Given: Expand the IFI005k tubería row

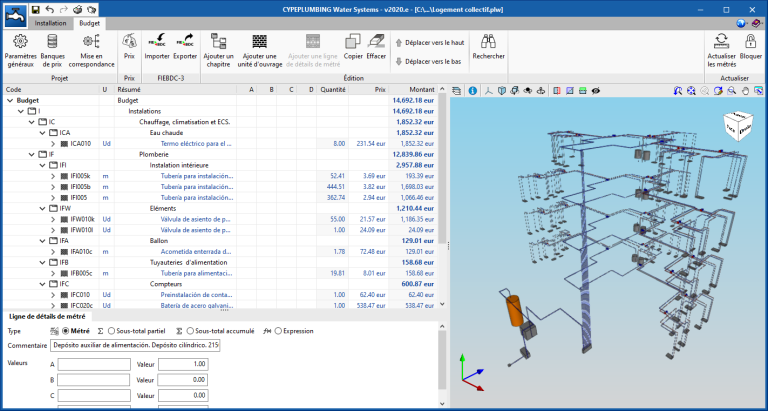Looking at the screenshot, I should 53,177.
